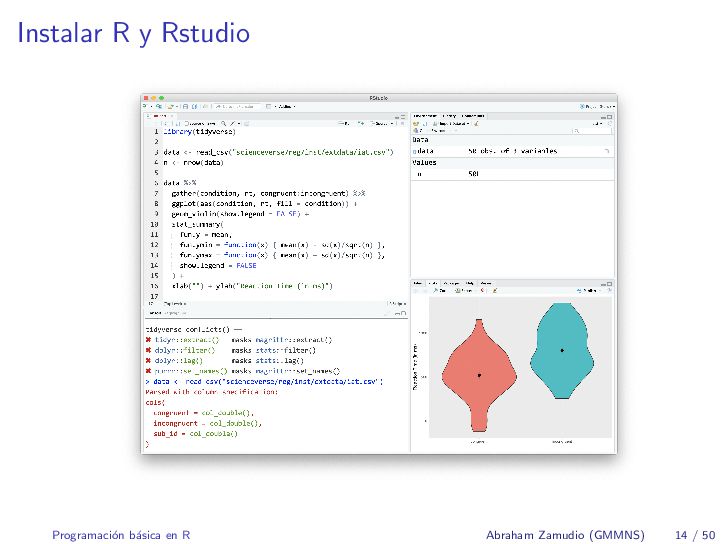This screenshot has height=544, width=726.
Task: Click the 'n' value row showing 50
Action: pos(513,174)
